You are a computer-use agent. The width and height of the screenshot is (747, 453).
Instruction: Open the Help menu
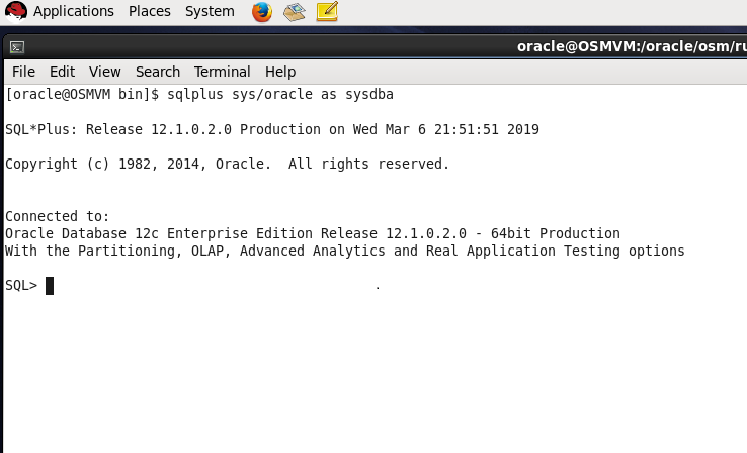pyautogui.click(x=280, y=72)
